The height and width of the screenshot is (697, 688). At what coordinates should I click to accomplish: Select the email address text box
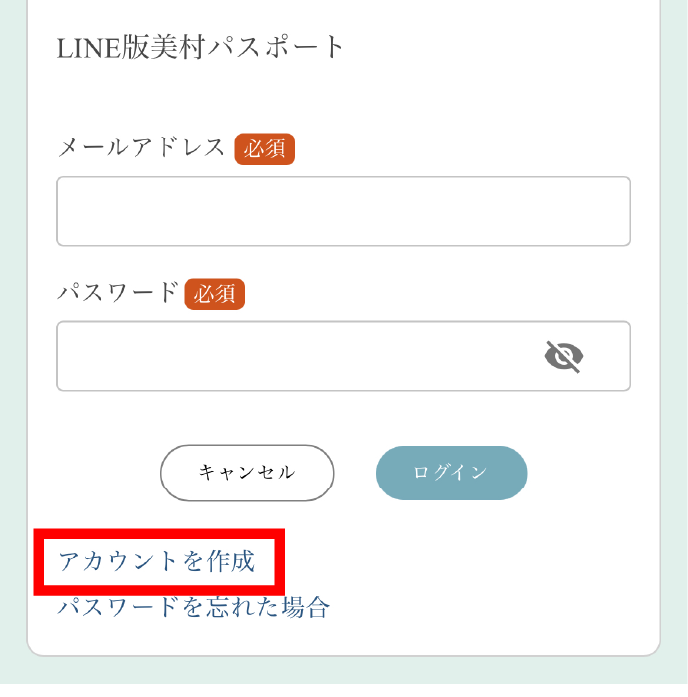pyautogui.click(x=343, y=211)
